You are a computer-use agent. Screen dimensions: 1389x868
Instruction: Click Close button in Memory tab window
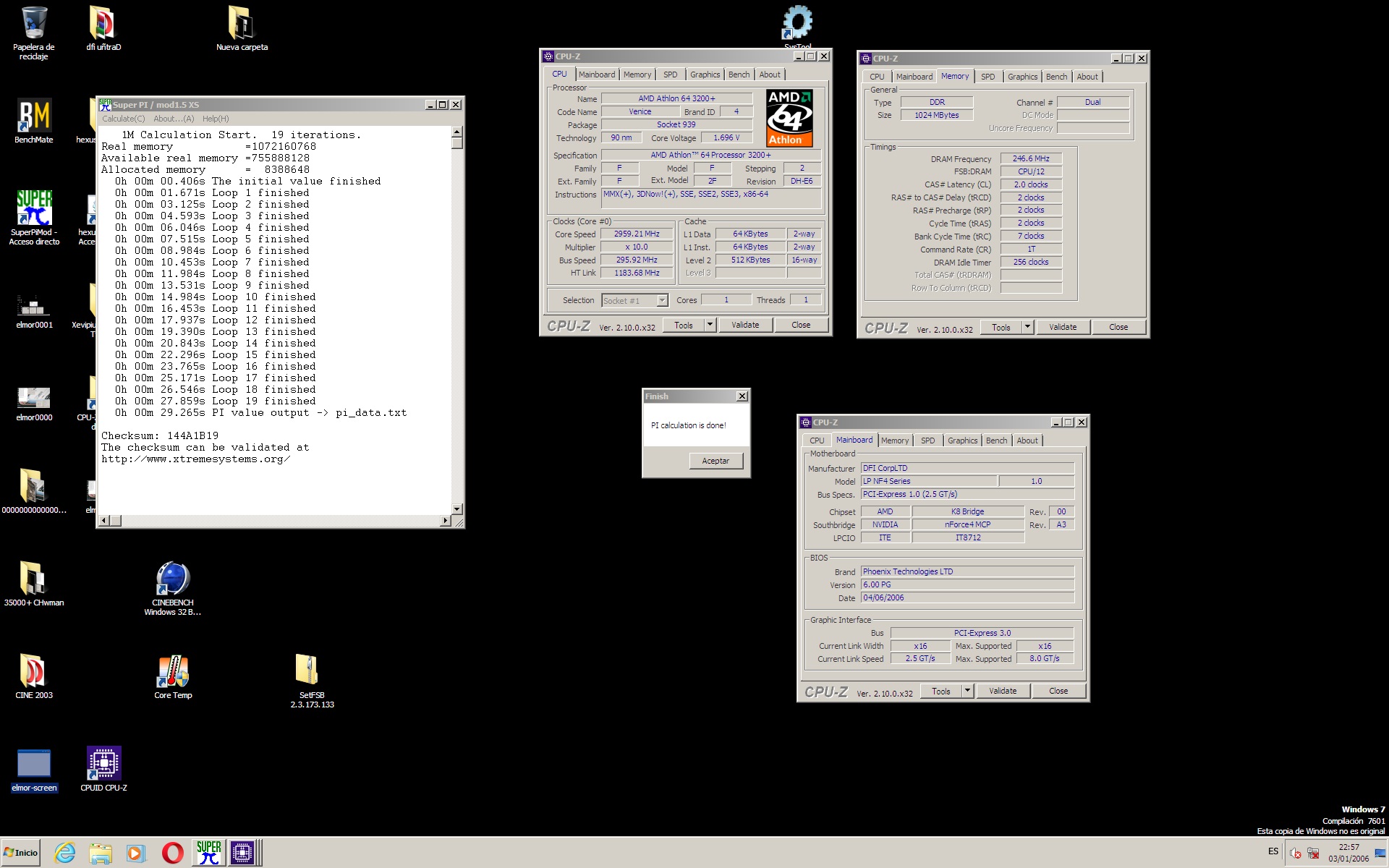(x=1118, y=327)
